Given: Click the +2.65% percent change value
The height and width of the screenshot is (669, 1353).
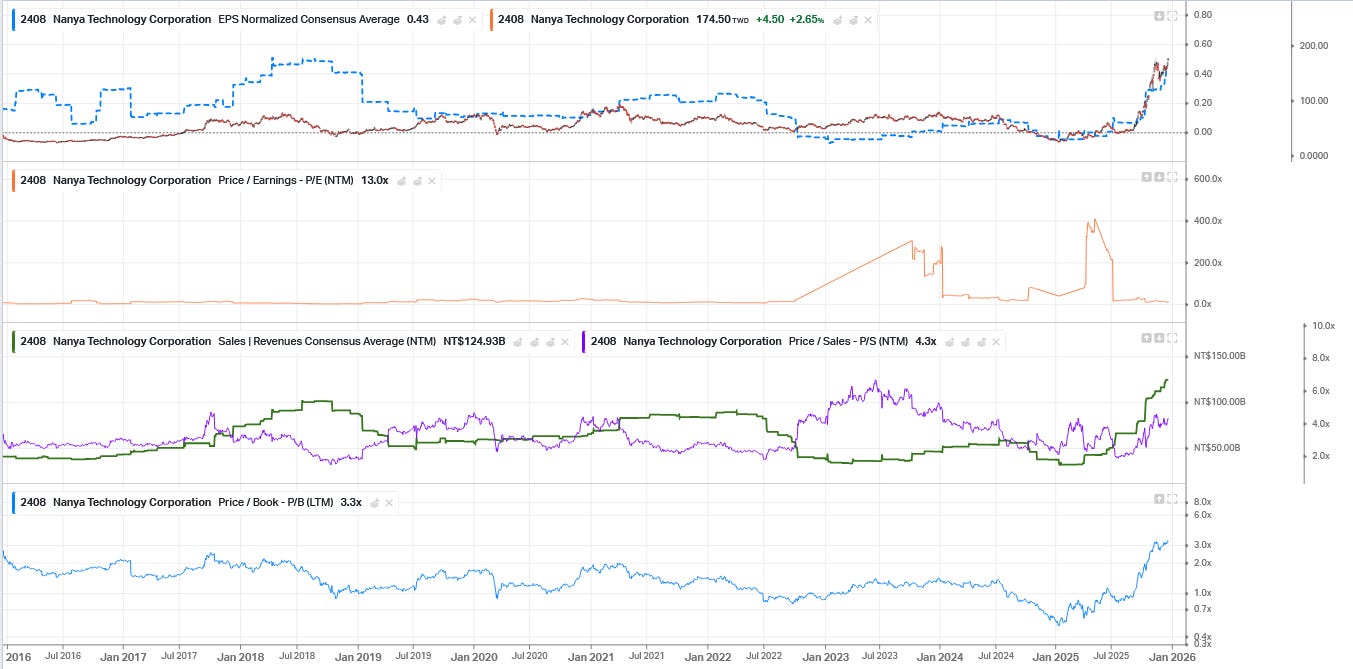Looking at the screenshot, I should [808, 19].
